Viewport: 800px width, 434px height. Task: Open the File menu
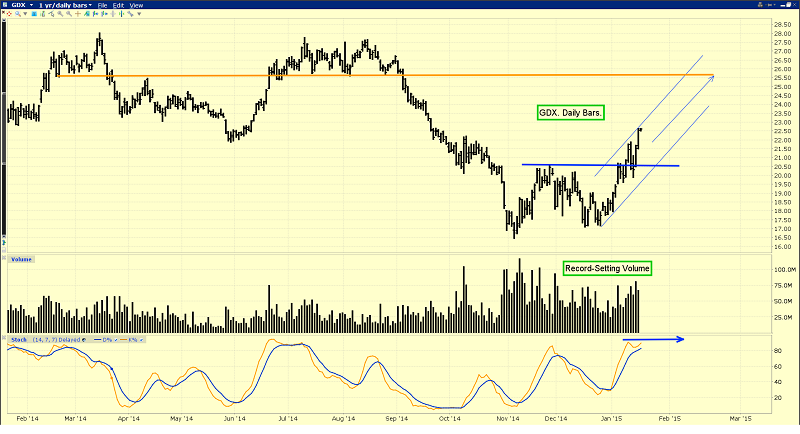click(x=103, y=5)
